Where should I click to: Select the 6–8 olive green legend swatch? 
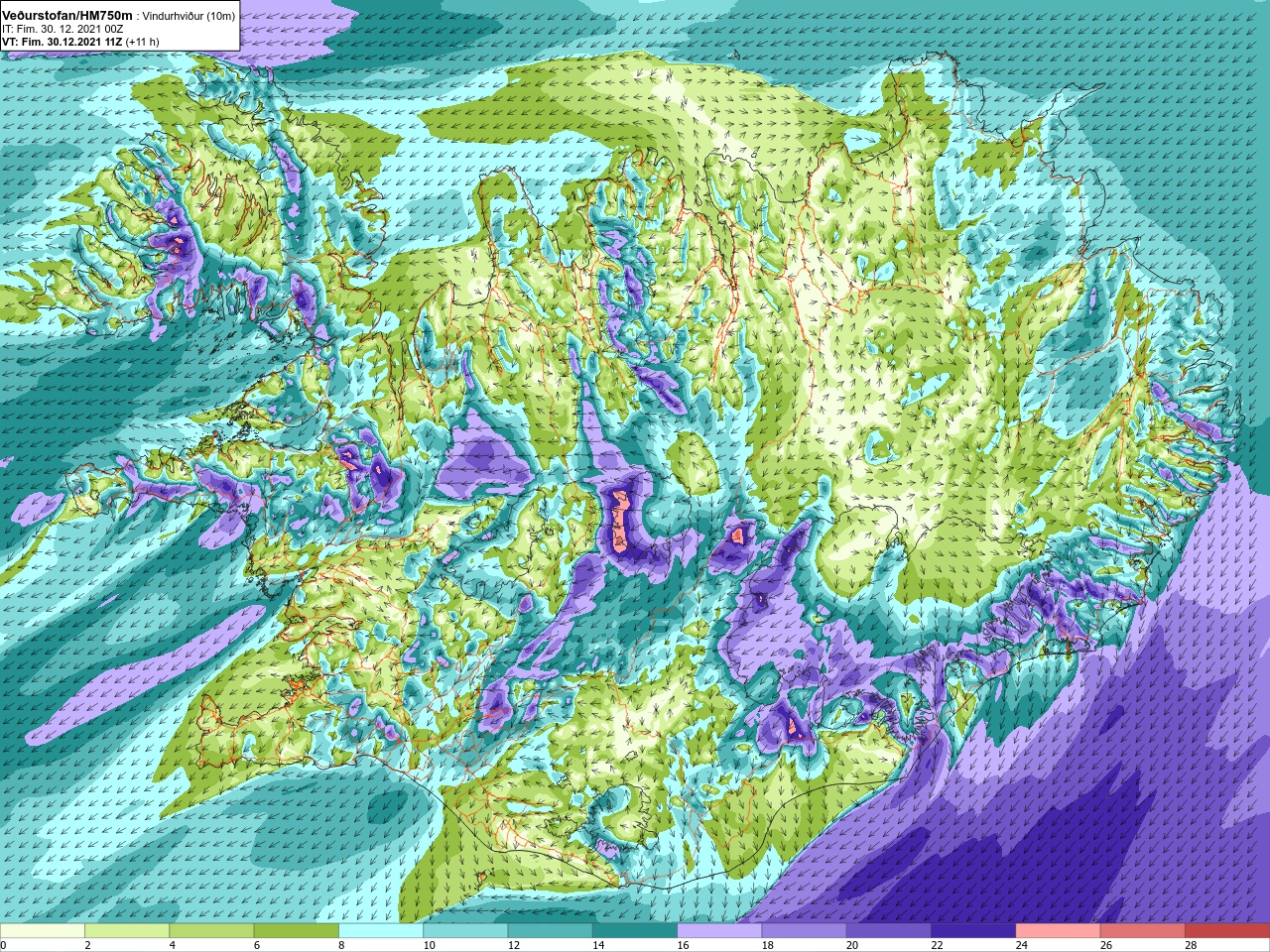pyautogui.click(x=297, y=931)
